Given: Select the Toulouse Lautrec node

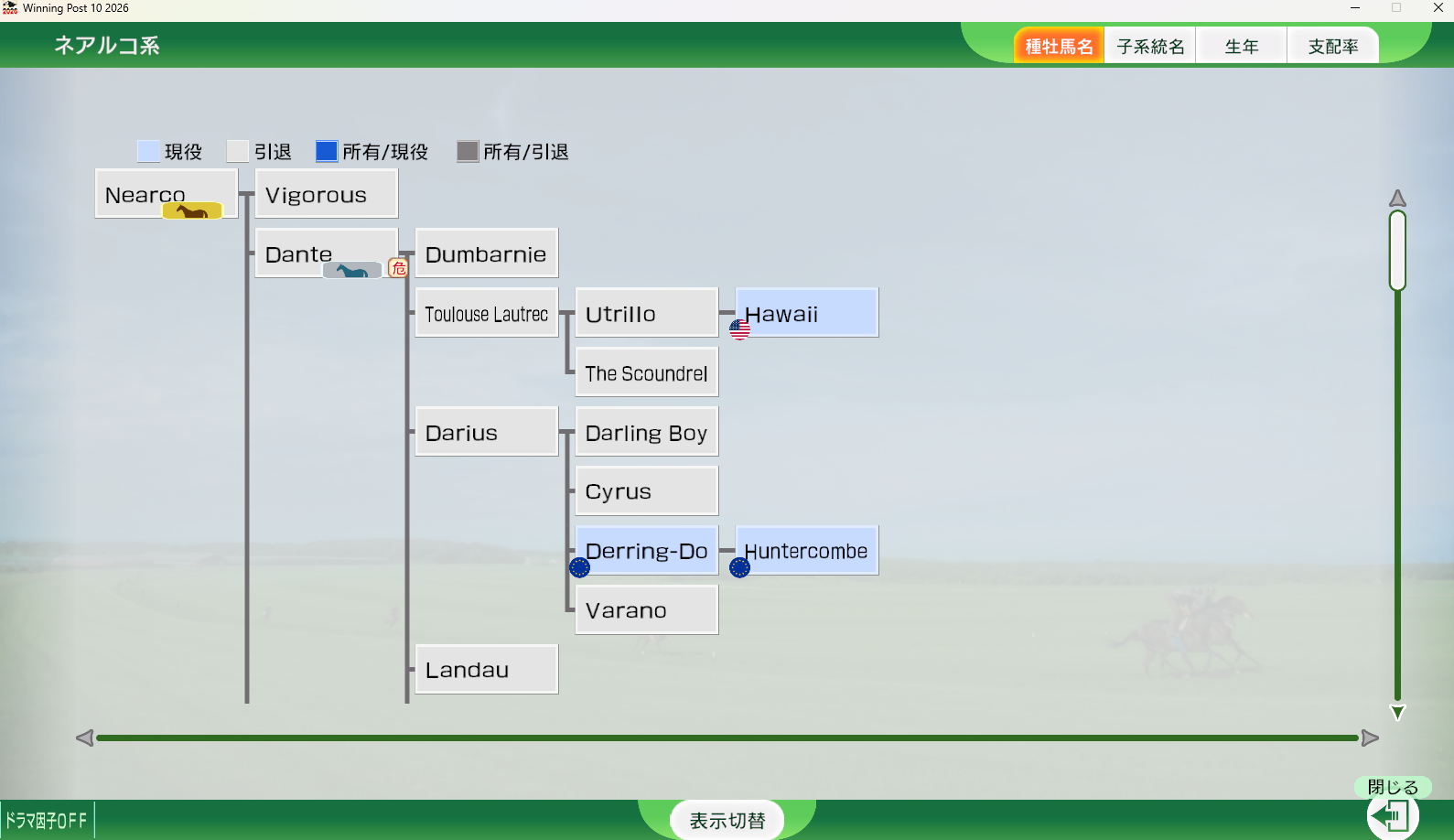Looking at the screenshot, I should click(487, 312).
